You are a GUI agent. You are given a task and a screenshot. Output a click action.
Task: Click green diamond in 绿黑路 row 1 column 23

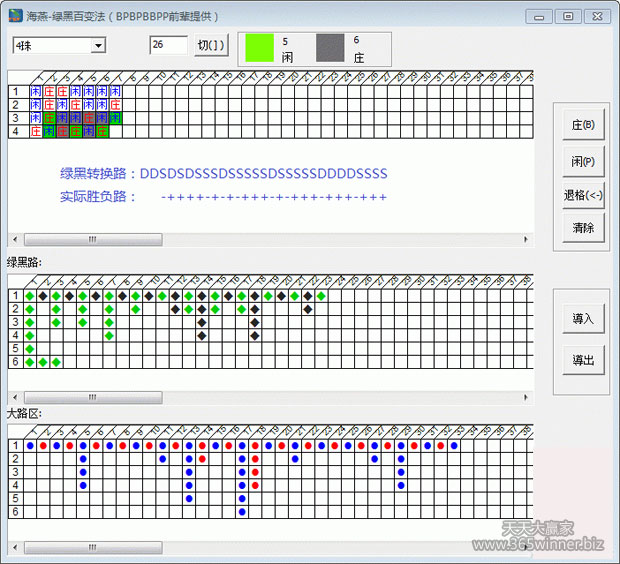(x=321, y=296)
